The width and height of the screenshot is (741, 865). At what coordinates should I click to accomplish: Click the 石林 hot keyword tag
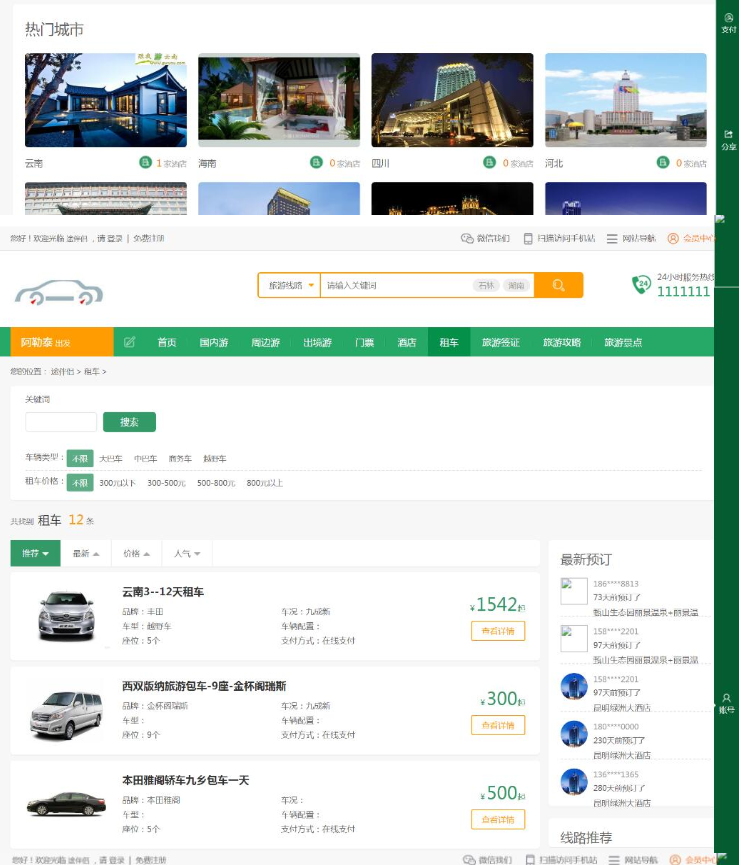pyautogui.click(x=486, y=285)
